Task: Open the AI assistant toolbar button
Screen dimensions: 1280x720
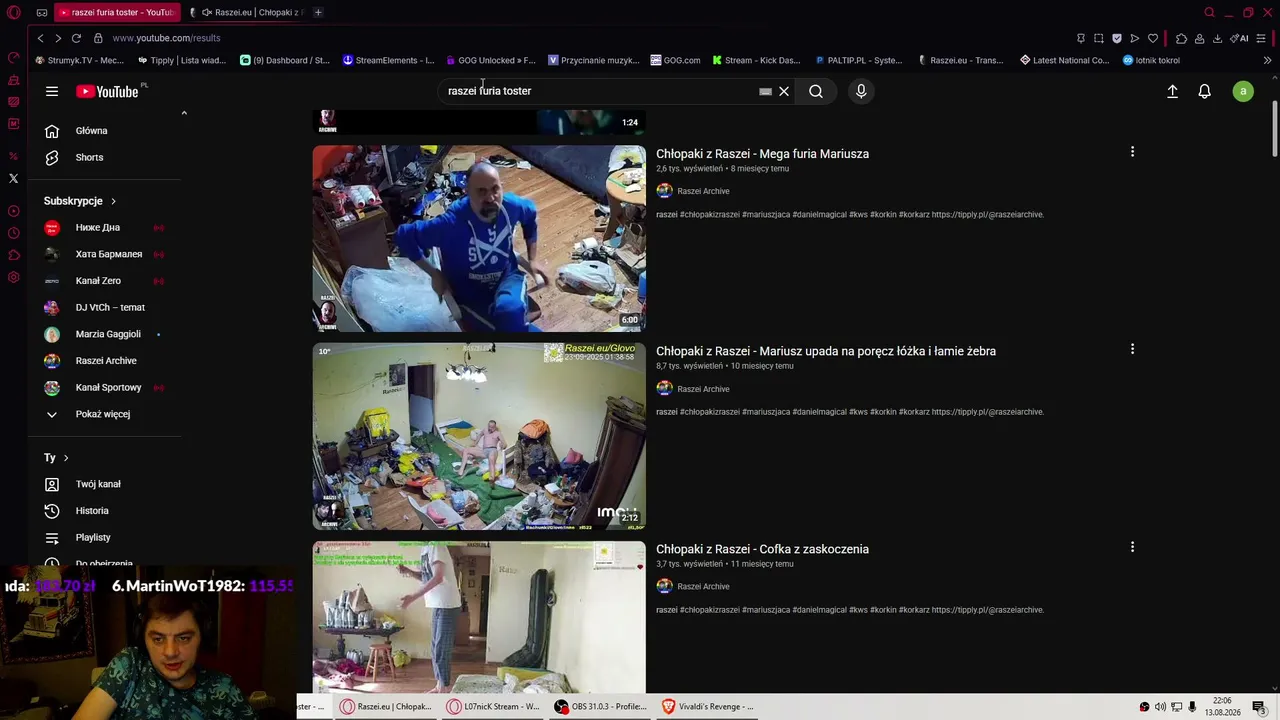Action: pyautogui.click(x=1239, y=38)
